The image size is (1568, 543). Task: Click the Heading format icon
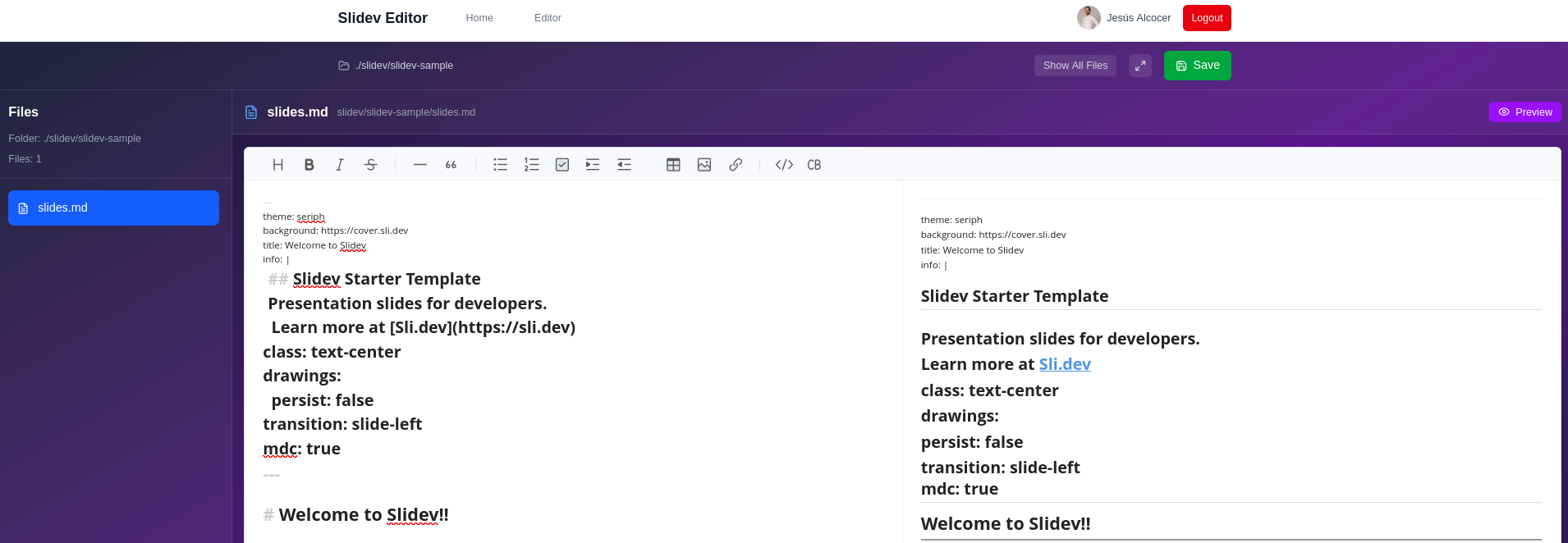(278, 165)
